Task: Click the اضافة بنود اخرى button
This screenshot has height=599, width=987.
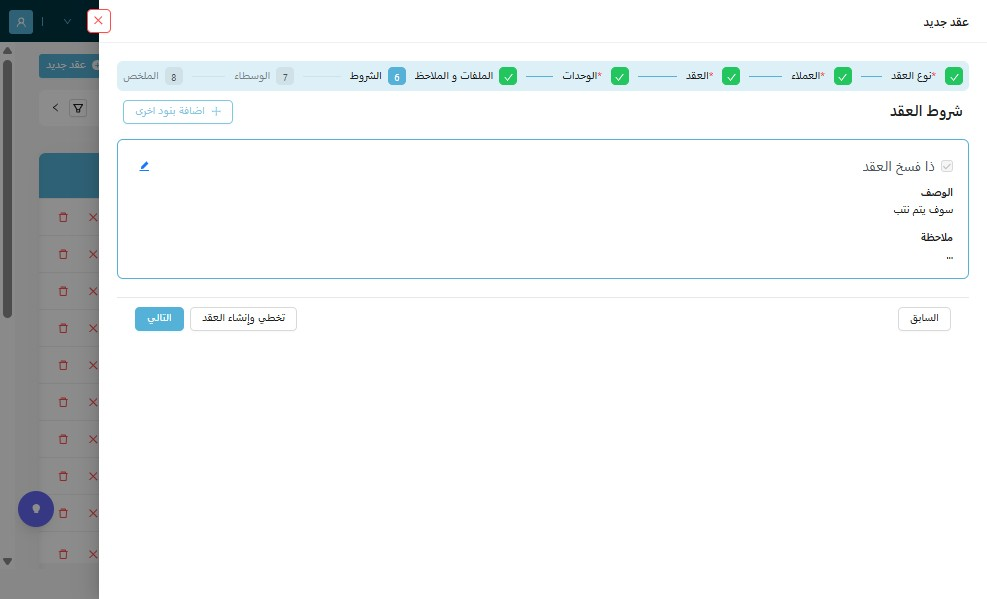Action: (178, 112)
